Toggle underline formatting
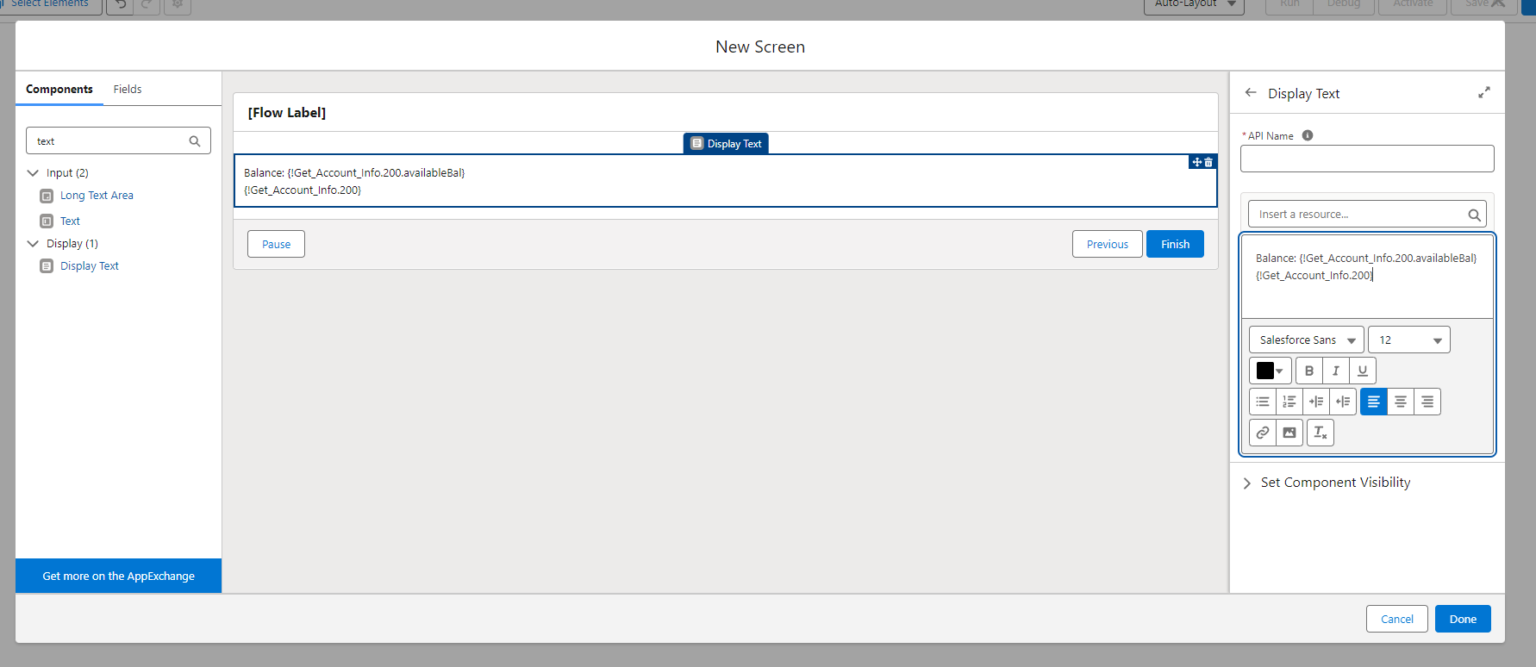The width and height of the screenshot is (1536, 667). click(1361, 370)
